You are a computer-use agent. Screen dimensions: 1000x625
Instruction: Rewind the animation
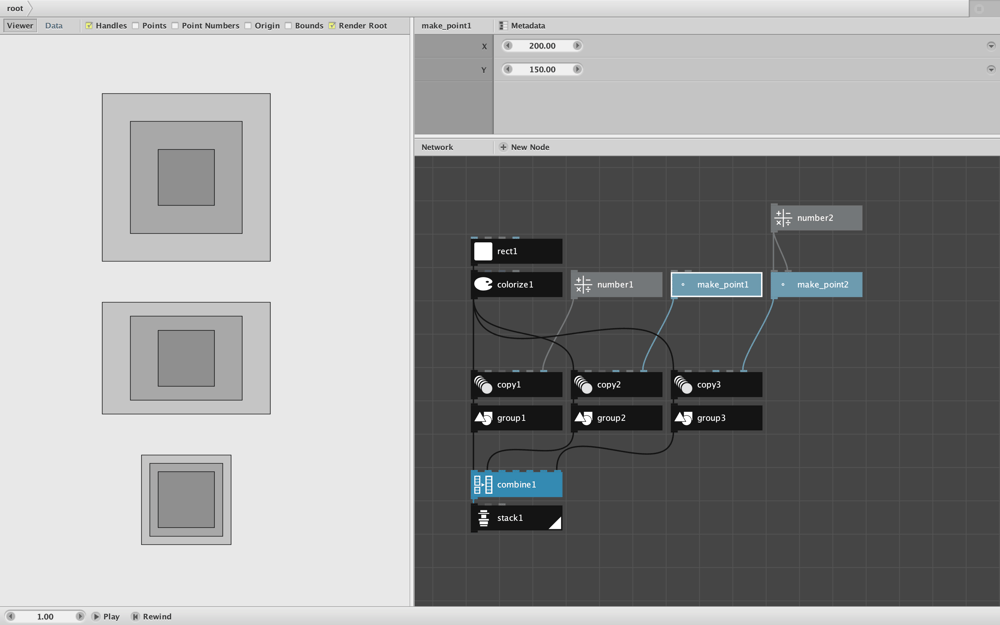(151, 617)
